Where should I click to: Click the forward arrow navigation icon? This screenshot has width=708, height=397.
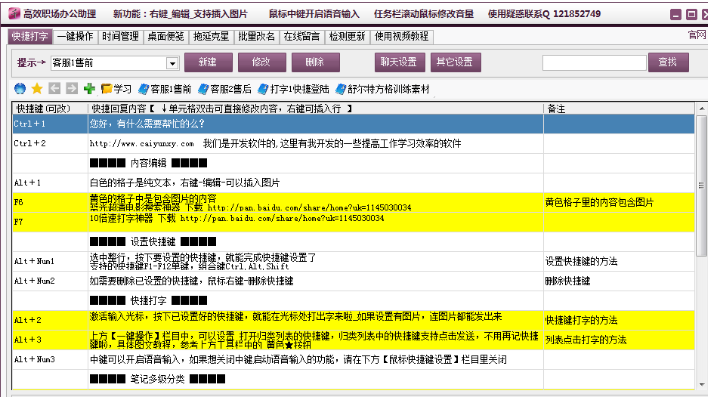coord(71,89)
